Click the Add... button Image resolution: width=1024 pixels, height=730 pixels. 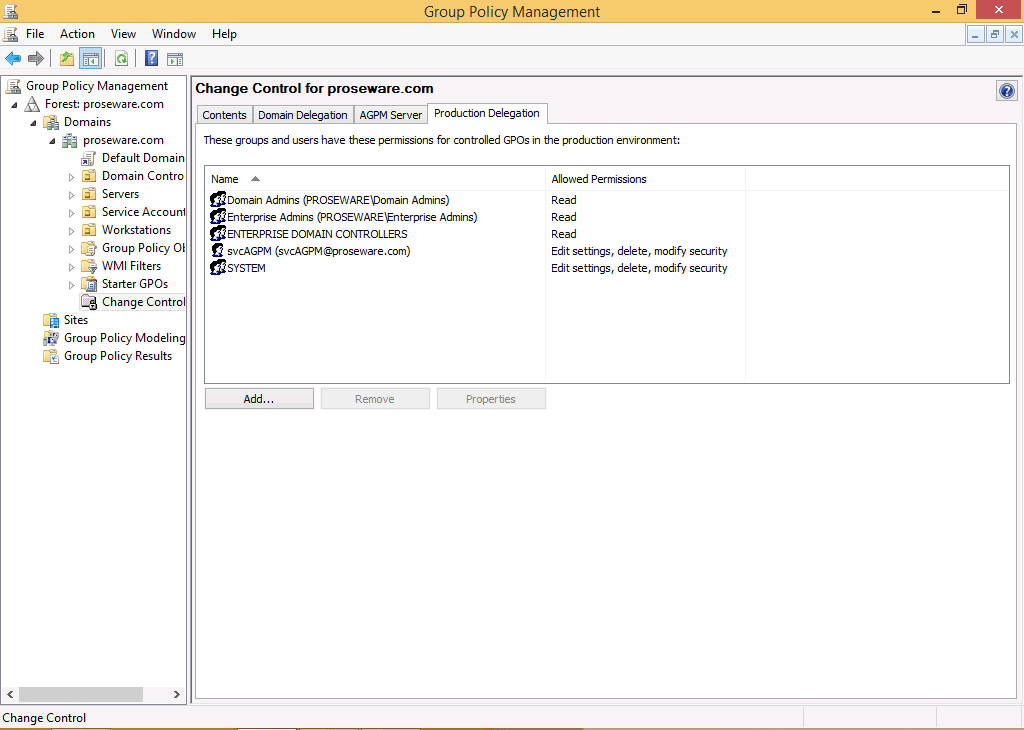(259, 399)
